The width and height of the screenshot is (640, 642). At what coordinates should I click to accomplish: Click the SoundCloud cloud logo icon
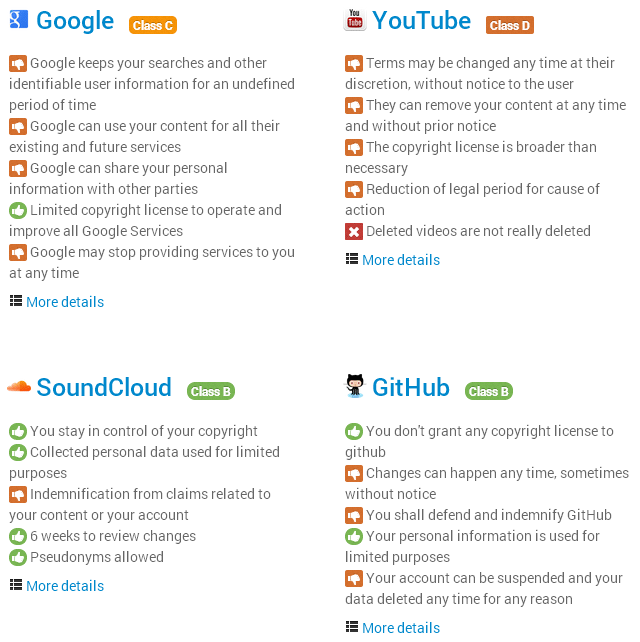(x=18, y=387)
